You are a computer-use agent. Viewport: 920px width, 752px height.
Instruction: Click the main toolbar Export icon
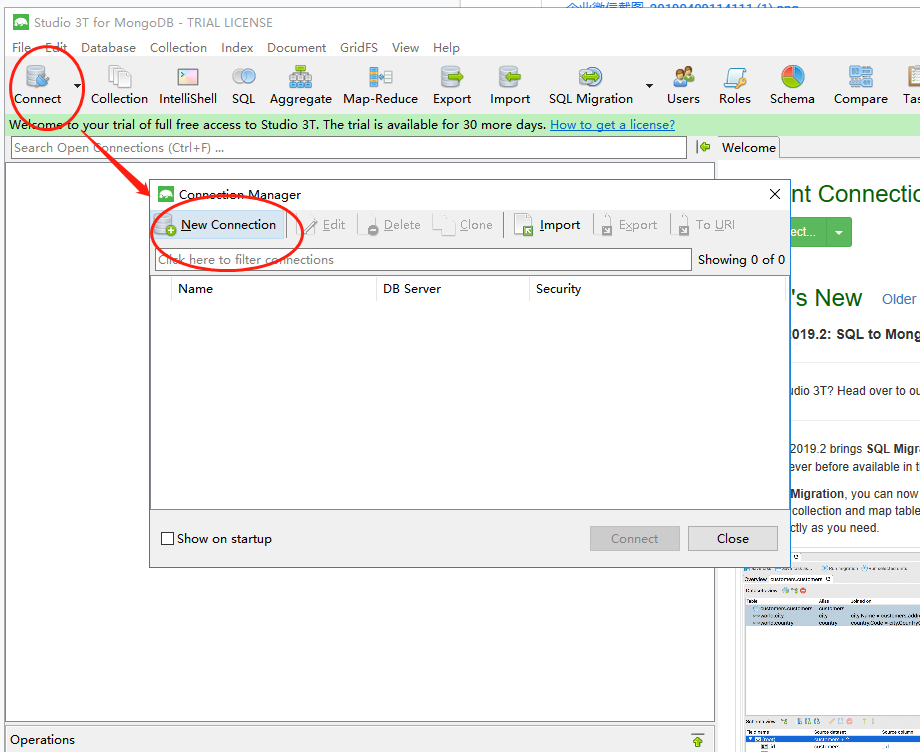click(x=452, y=85)
